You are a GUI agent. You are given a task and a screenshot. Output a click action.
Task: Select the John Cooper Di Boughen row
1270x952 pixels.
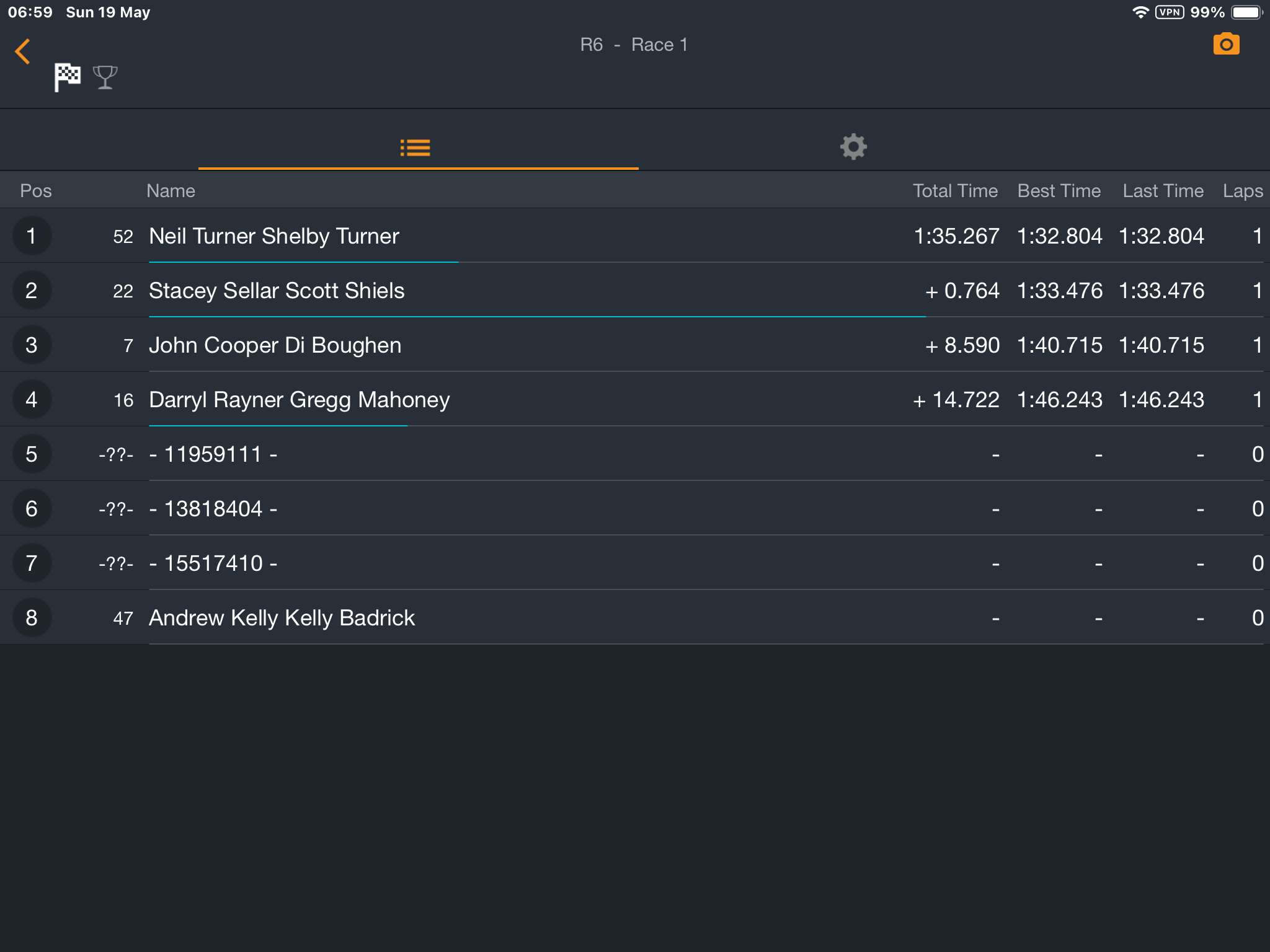click(635, 345)
